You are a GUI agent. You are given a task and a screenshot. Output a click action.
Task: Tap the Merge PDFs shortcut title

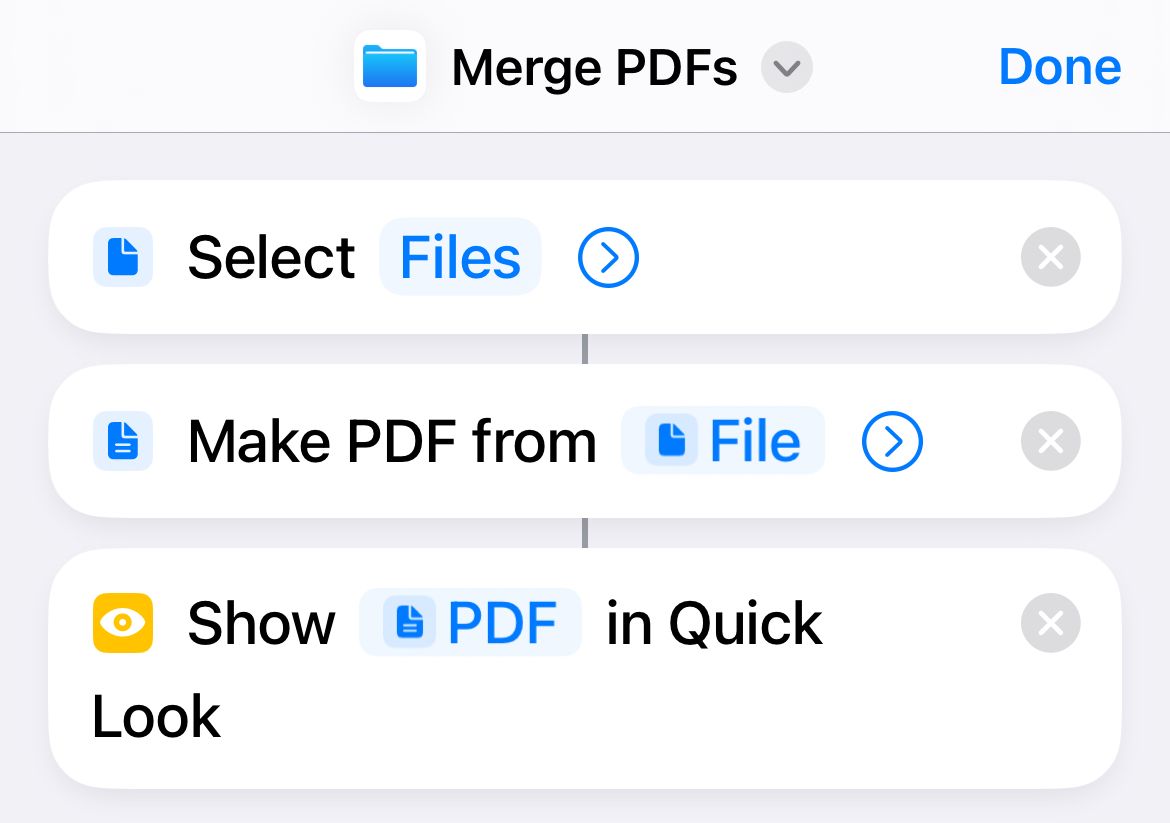(594, 68)
